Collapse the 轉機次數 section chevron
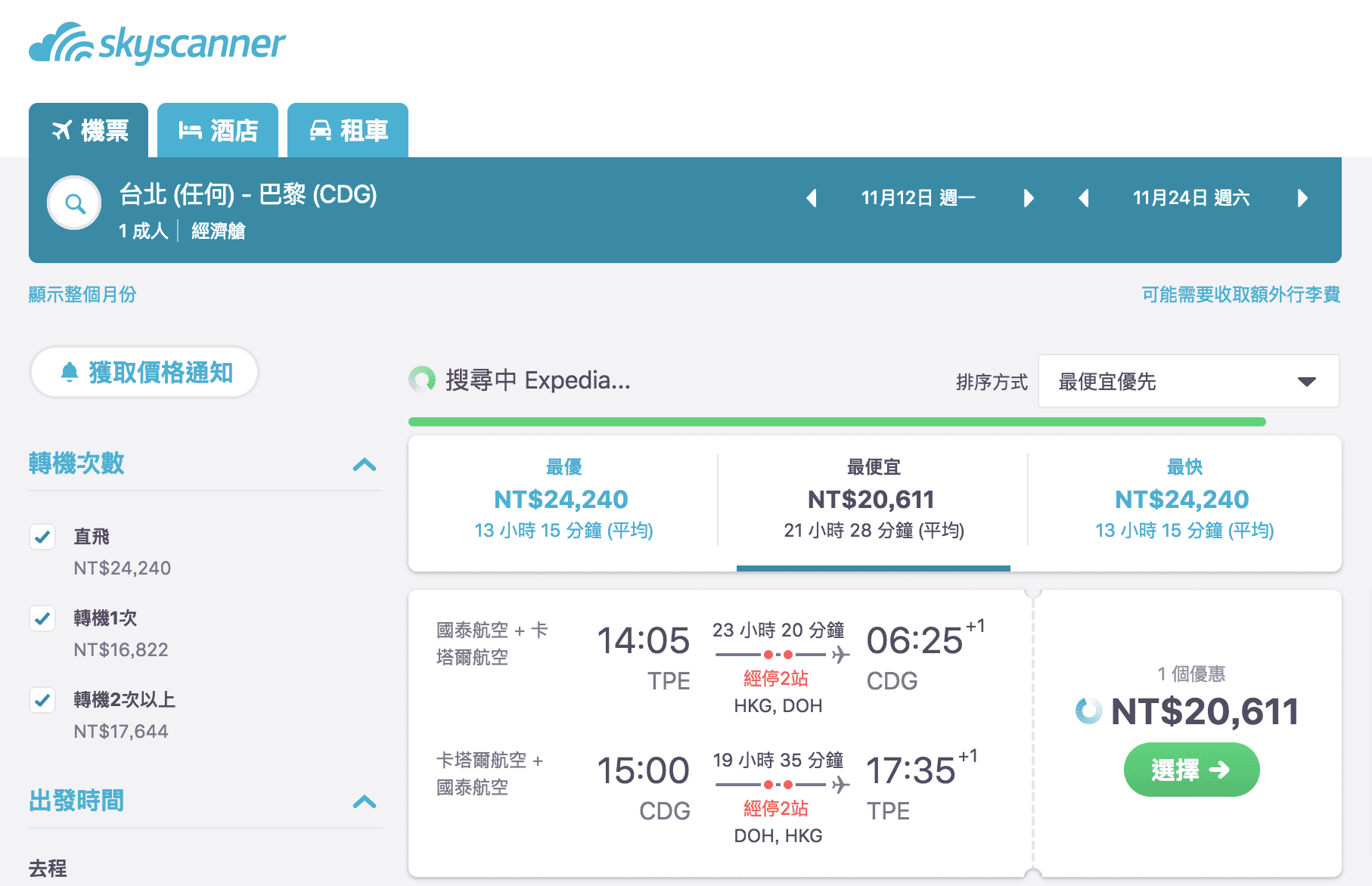Screen dimensions: 1372x886 [x=365, y=464]
